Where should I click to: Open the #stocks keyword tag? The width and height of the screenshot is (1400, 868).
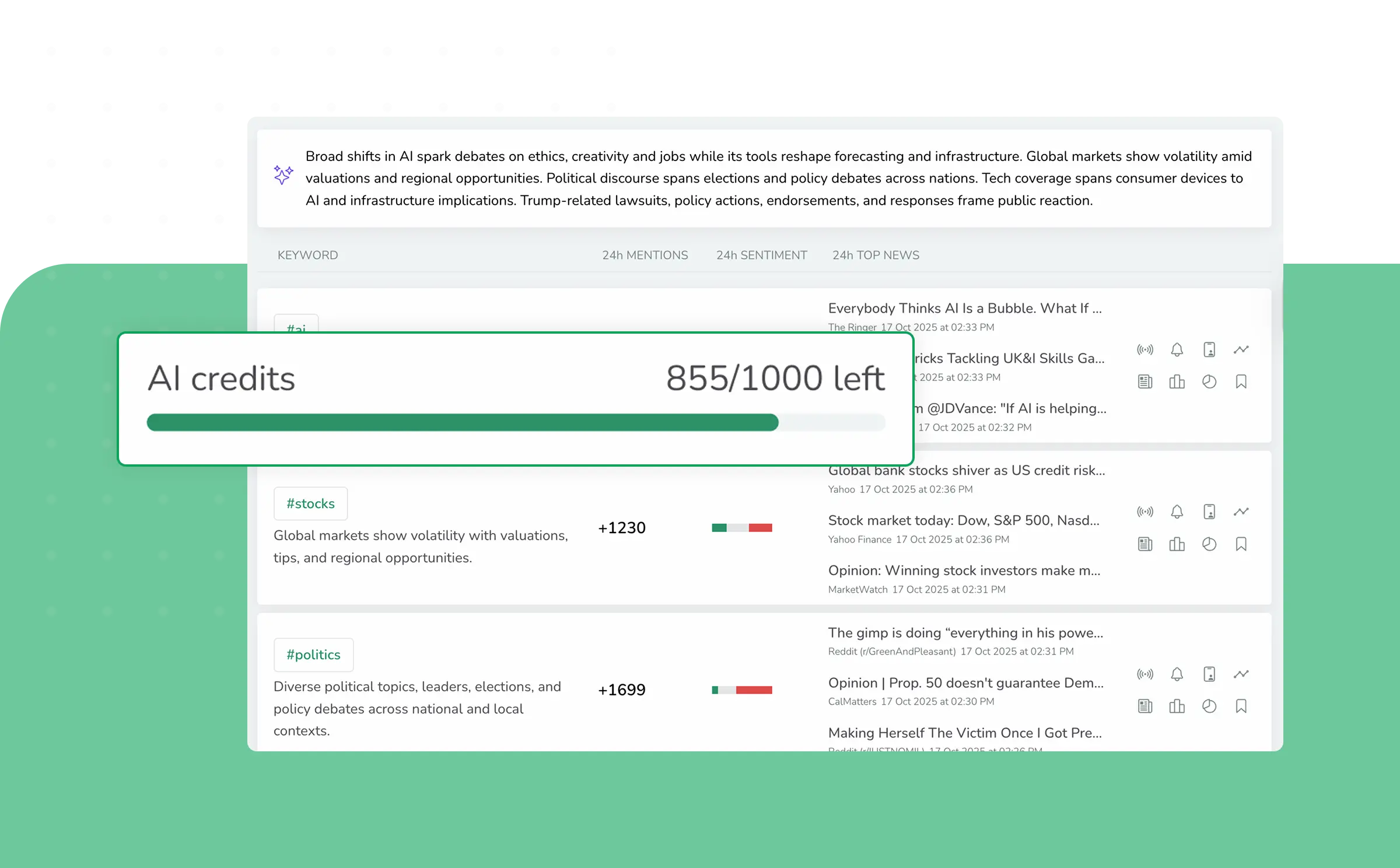tap(310, 503)
